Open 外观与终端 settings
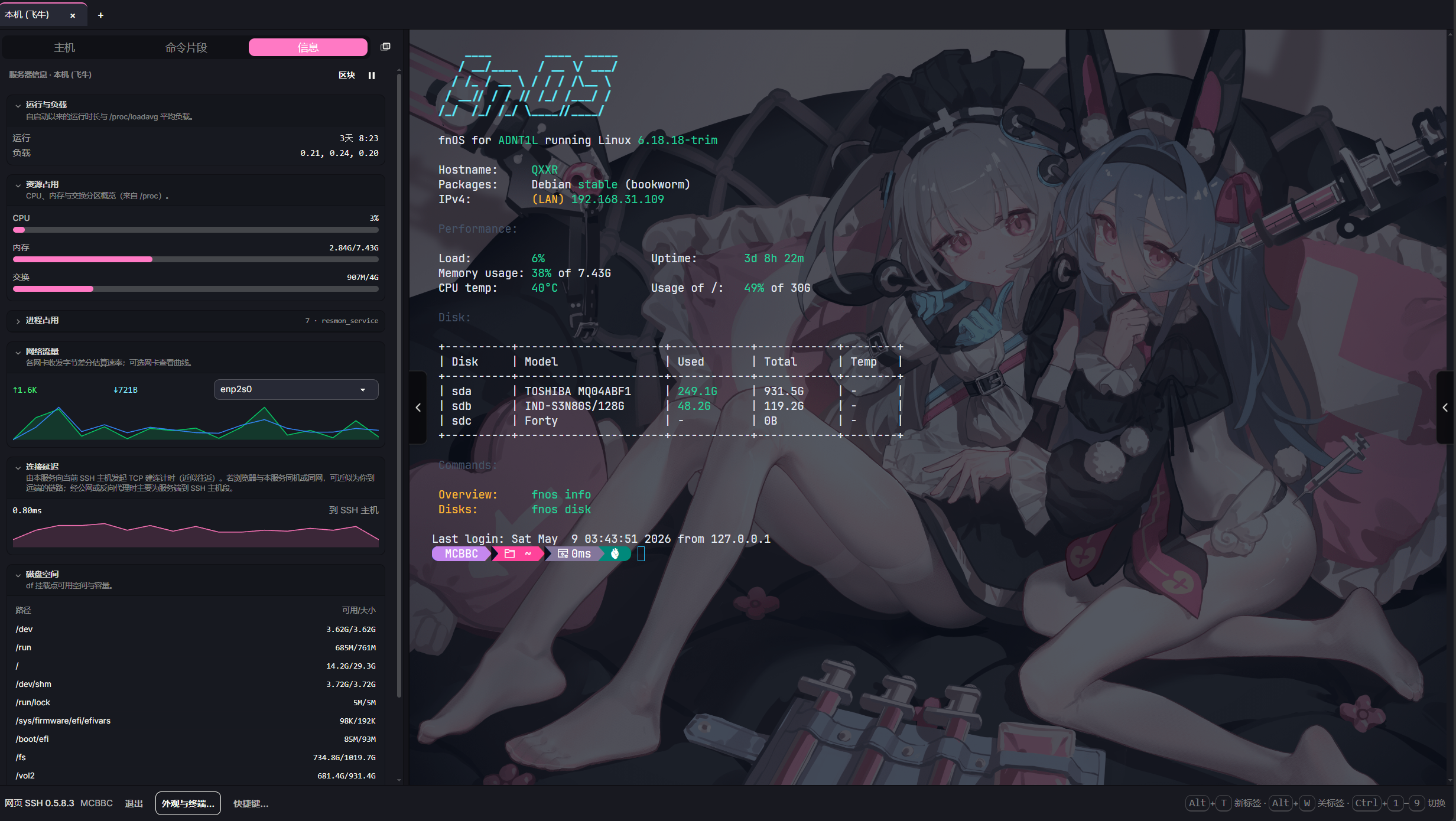 point(188,803)
